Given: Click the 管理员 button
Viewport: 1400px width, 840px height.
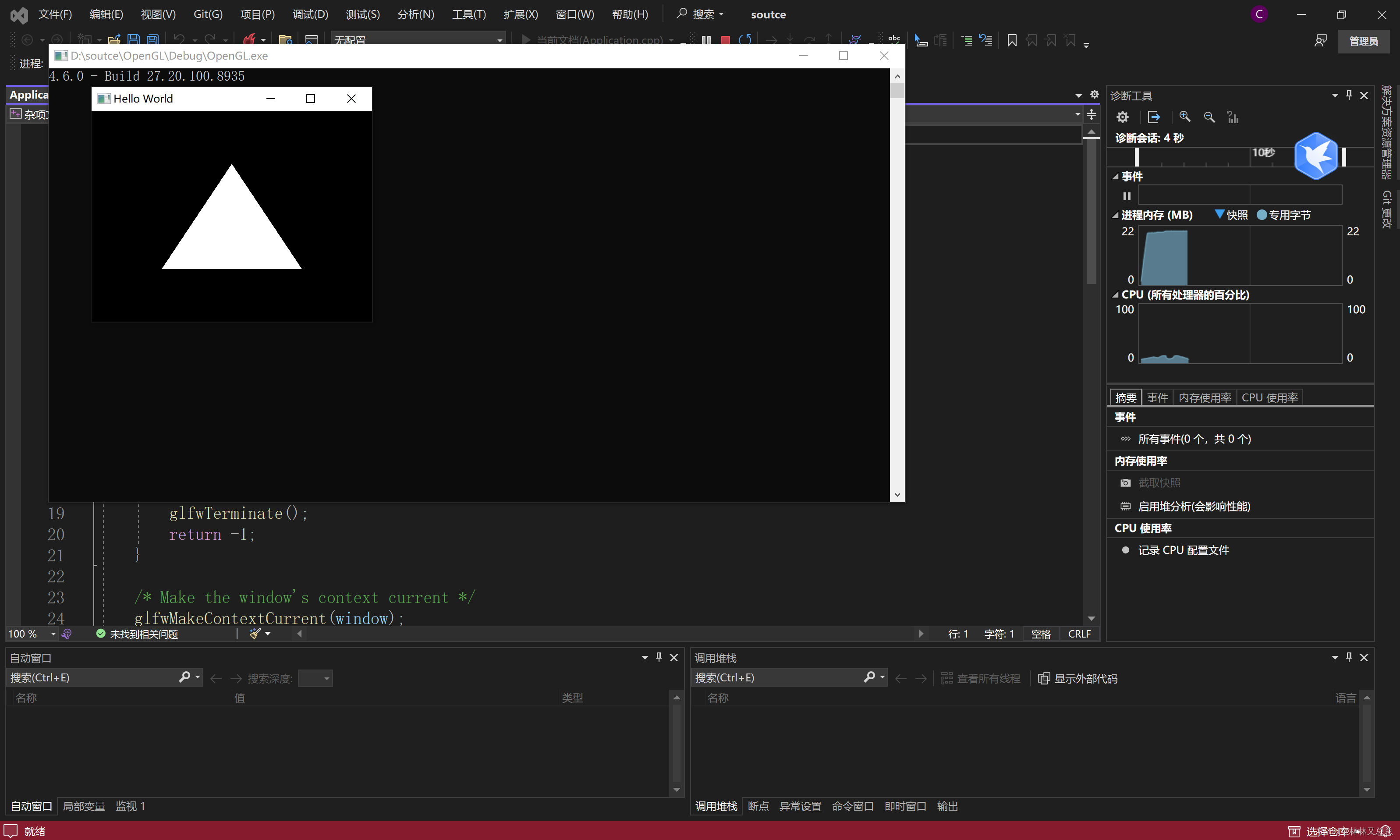Looking at the screenshot, I should pyautogui.click(x=1363, y=41).
